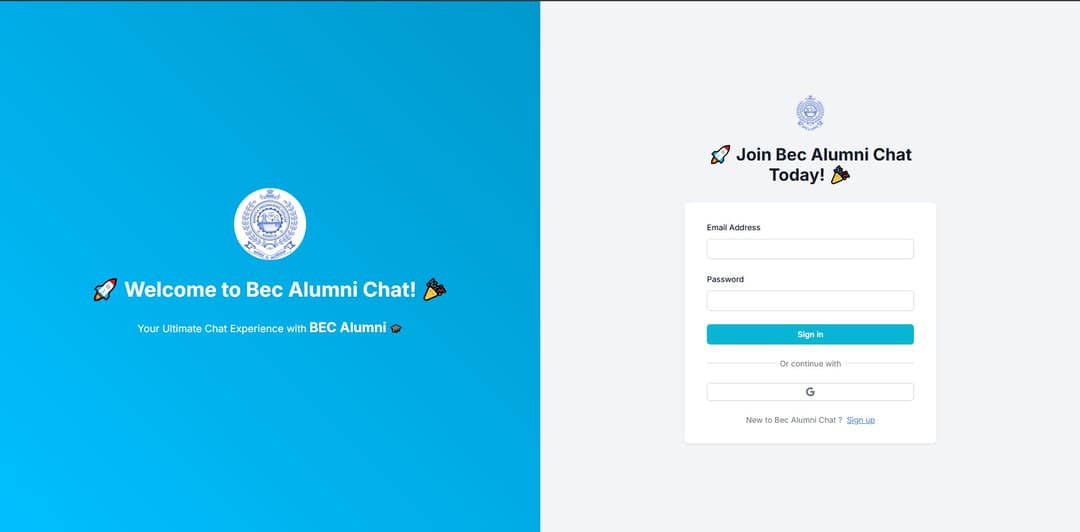Focus the Password input field
Image resolution: width=1080 pixels, height=532 pixels.
810,301
